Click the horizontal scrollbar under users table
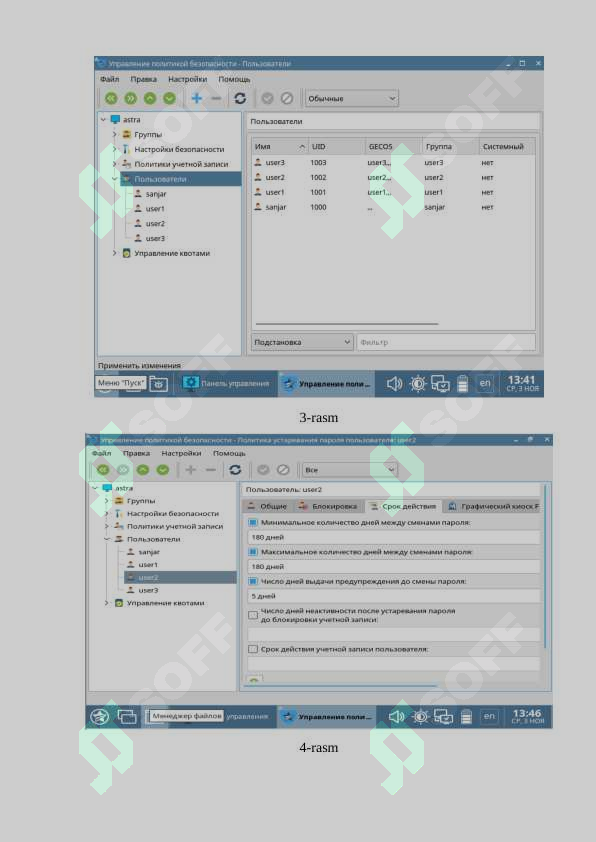Screen dimensions: 596x842 [x=347, y=324]
